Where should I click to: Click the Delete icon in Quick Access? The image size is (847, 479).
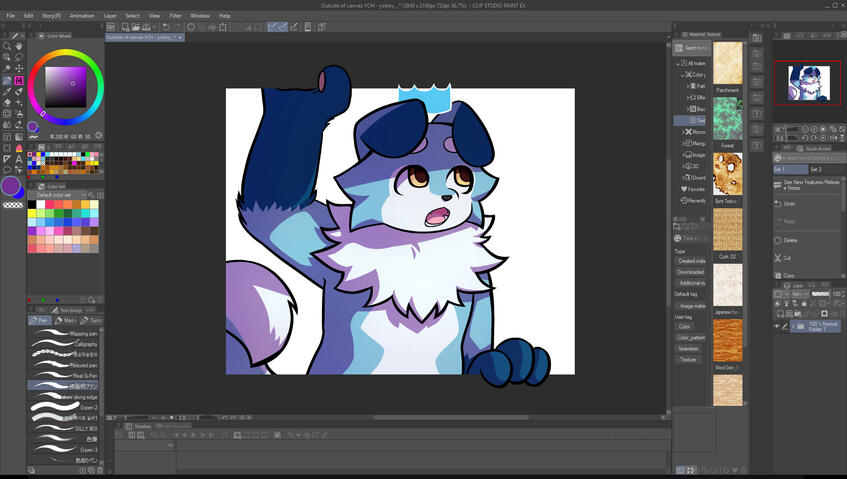tap(778, 240)
